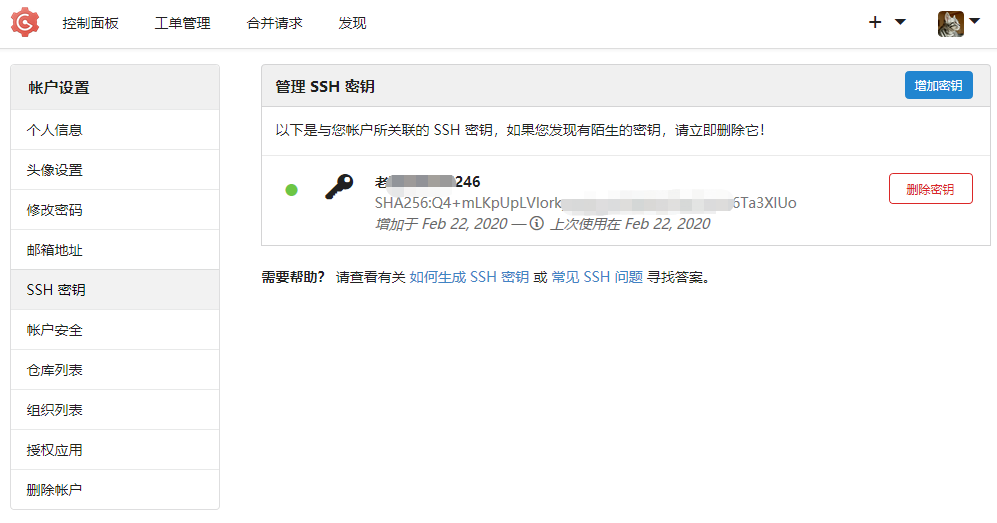Open 常见 SSH 问题 link

[x=597, y=277]
